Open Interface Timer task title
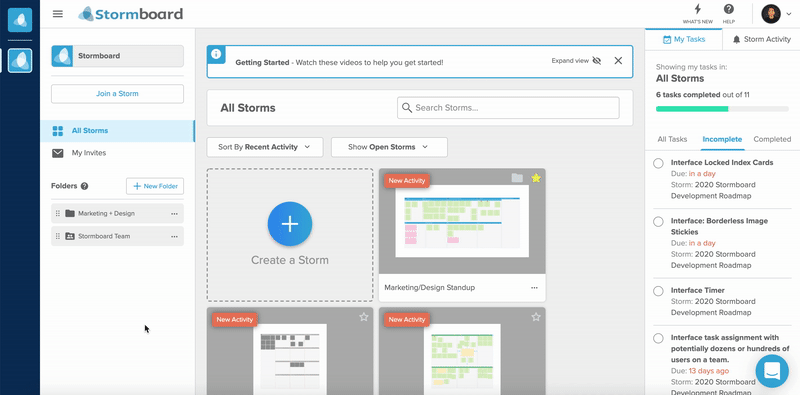The width and height of the screenshot is (800, 395). [697, 290]
